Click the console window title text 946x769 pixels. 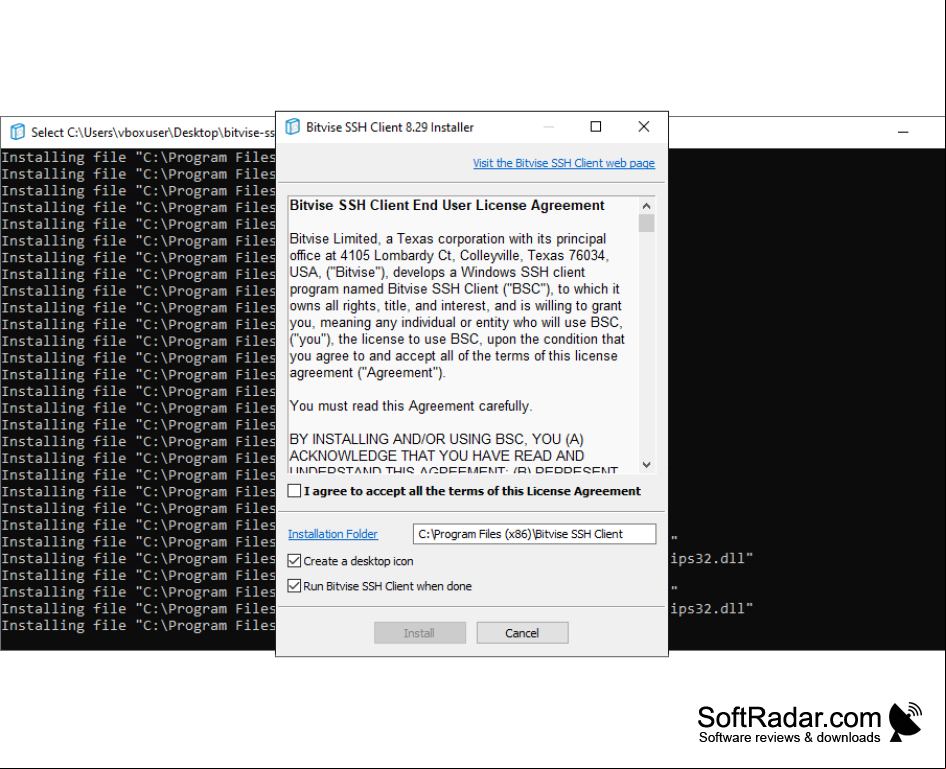tap(153, 132)
